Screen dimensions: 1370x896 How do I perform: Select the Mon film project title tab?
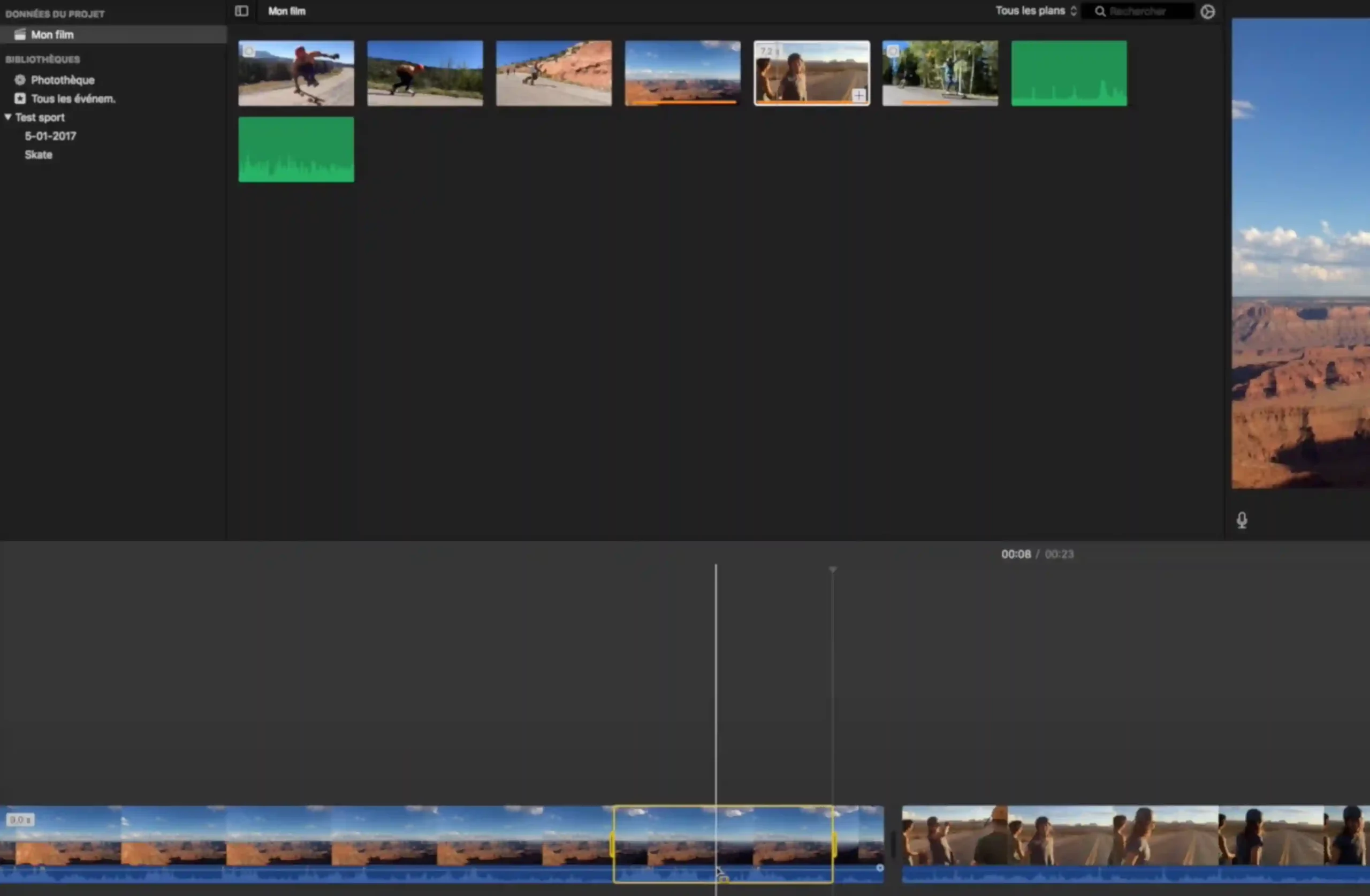(x=286, y=11)
